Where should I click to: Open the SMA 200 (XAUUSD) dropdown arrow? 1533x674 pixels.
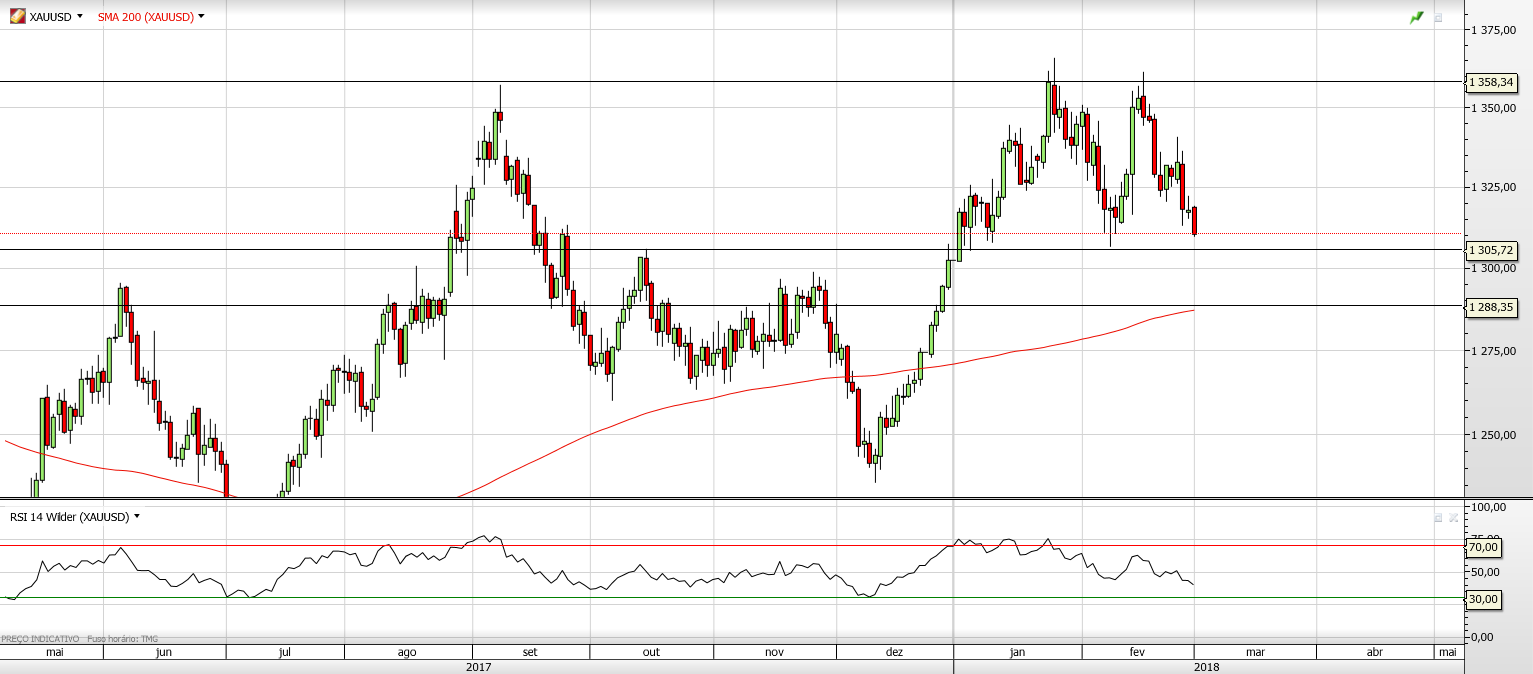201,16
